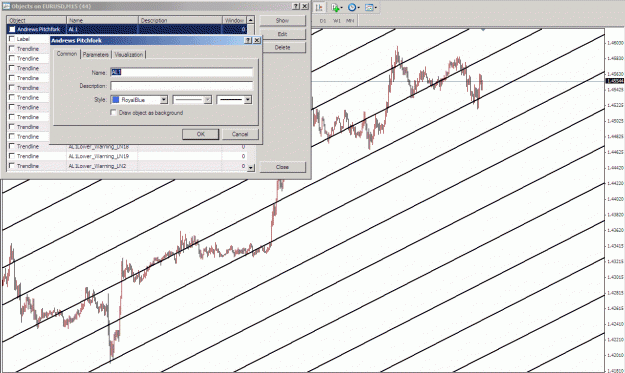Enable Draw object as background

pyautogui.click(x=114, y=113)
